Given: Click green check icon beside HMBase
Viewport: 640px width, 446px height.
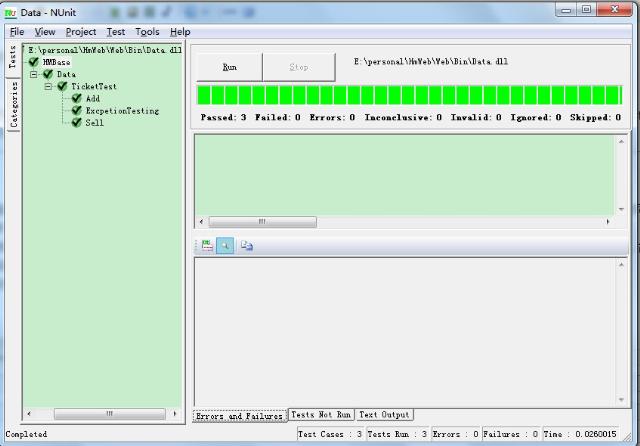Looking at the screenshot, I should pyautogui.click(x=33, y=62).
